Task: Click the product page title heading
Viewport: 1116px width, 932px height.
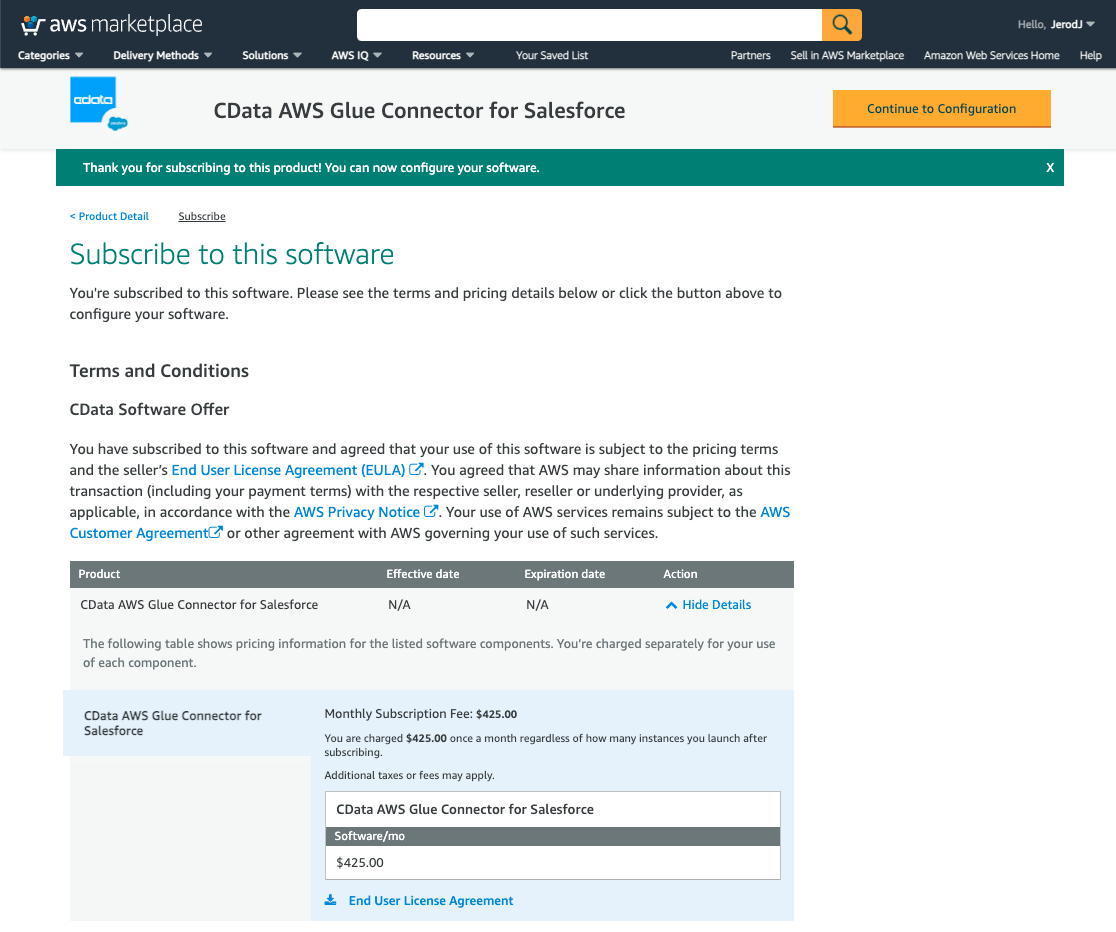Action: click(x=419, y=110)
